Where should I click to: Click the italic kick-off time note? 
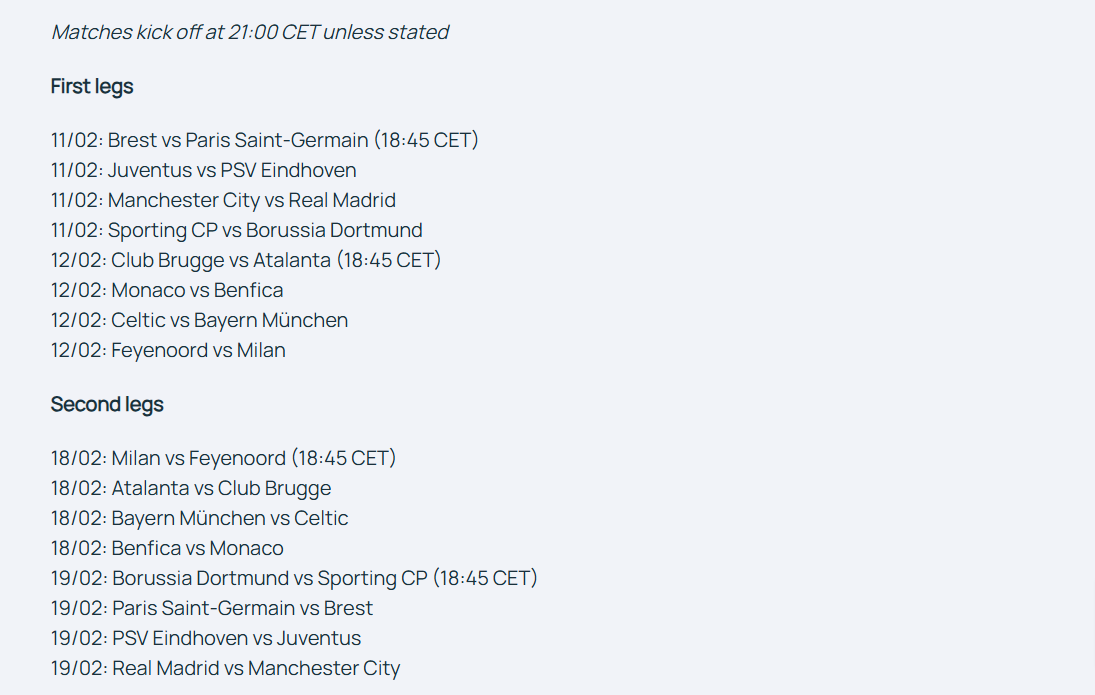tap(250, 32)
